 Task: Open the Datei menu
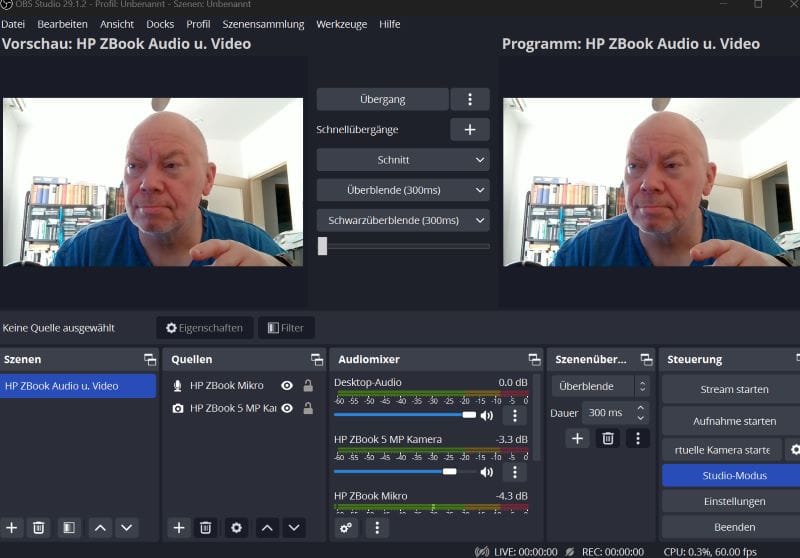(x=13, y=24)
